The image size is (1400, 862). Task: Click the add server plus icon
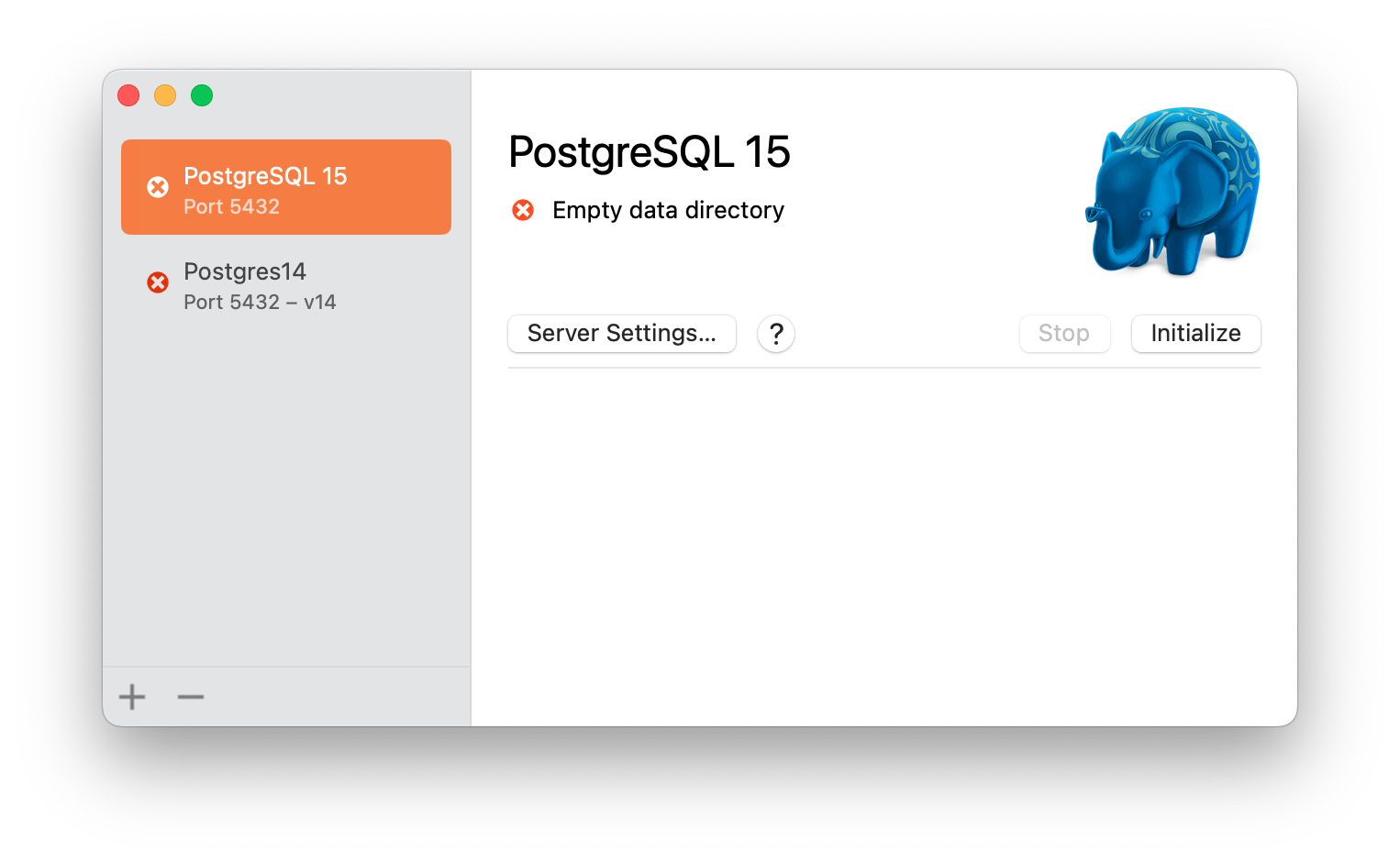[132, 697]
